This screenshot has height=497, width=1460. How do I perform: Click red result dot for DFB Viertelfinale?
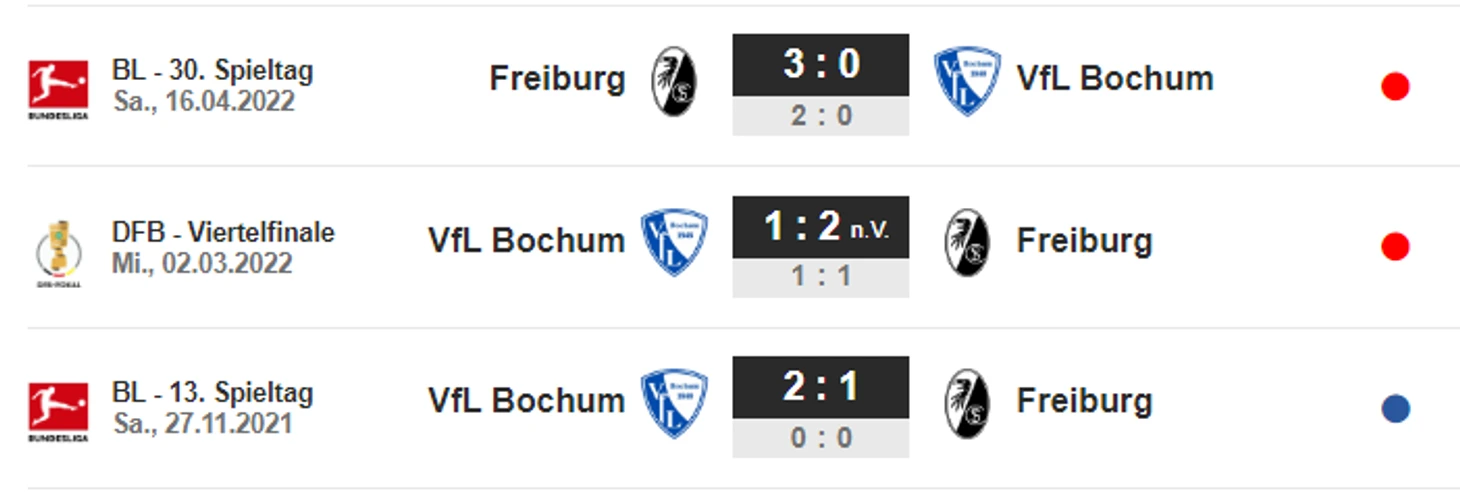(x=1395, y=247)
